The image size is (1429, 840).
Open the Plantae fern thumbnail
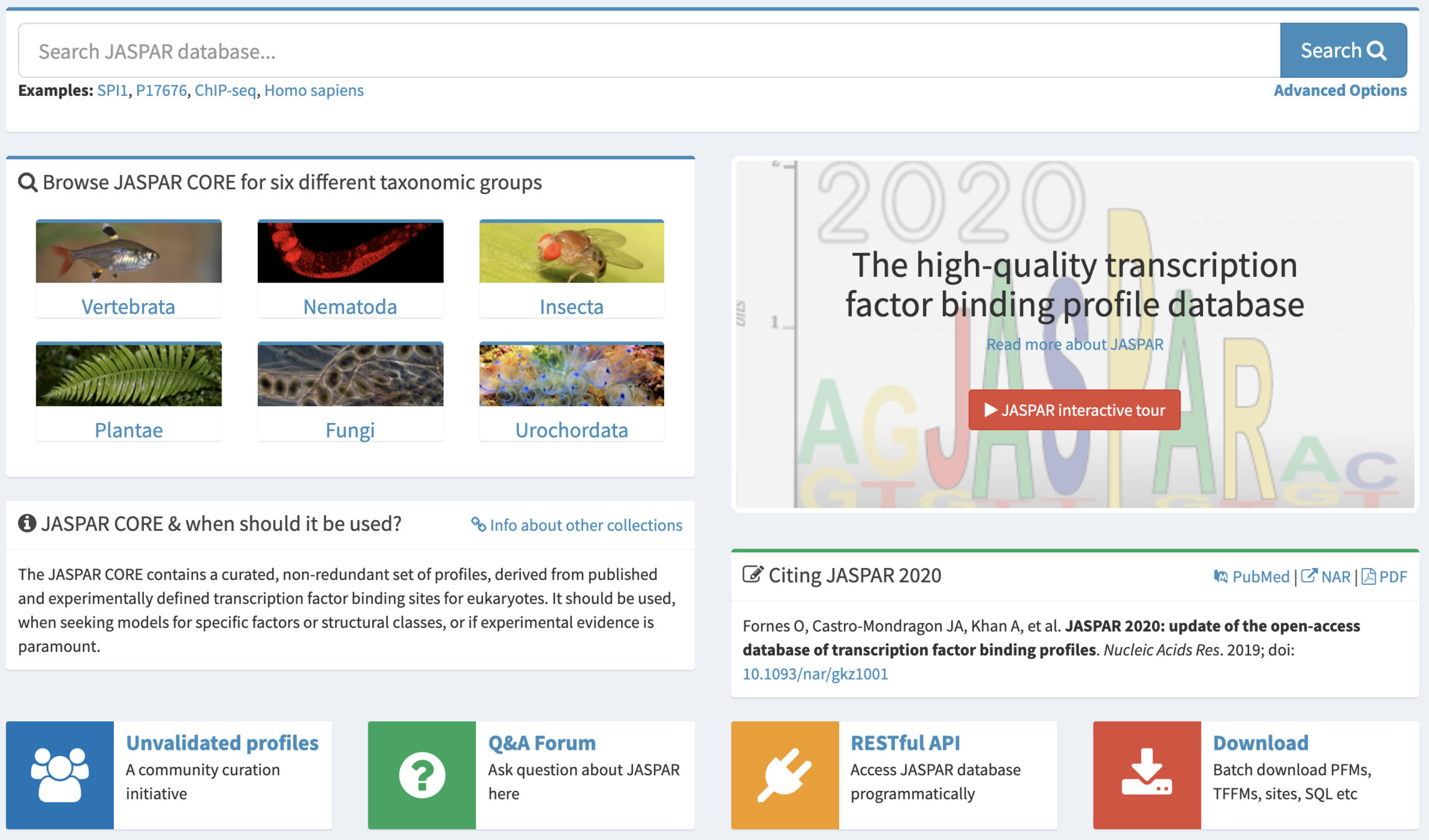pos(128,375)
